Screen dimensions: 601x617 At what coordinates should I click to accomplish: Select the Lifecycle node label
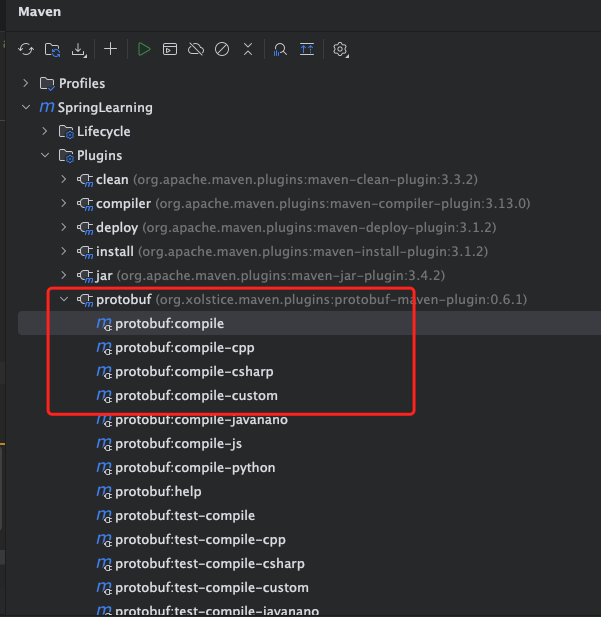click(x=104, y=131)
